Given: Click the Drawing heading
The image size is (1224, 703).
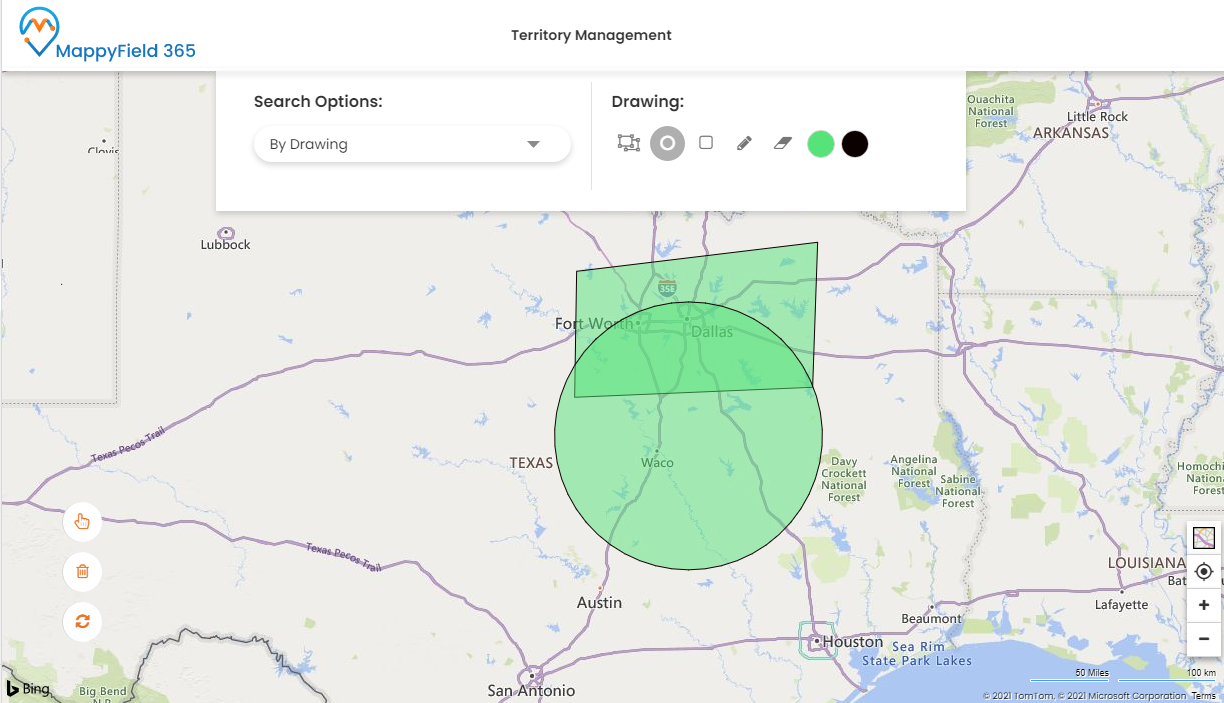Looking at the screenshot, I should pyautogui.click(x=648, y=102).
